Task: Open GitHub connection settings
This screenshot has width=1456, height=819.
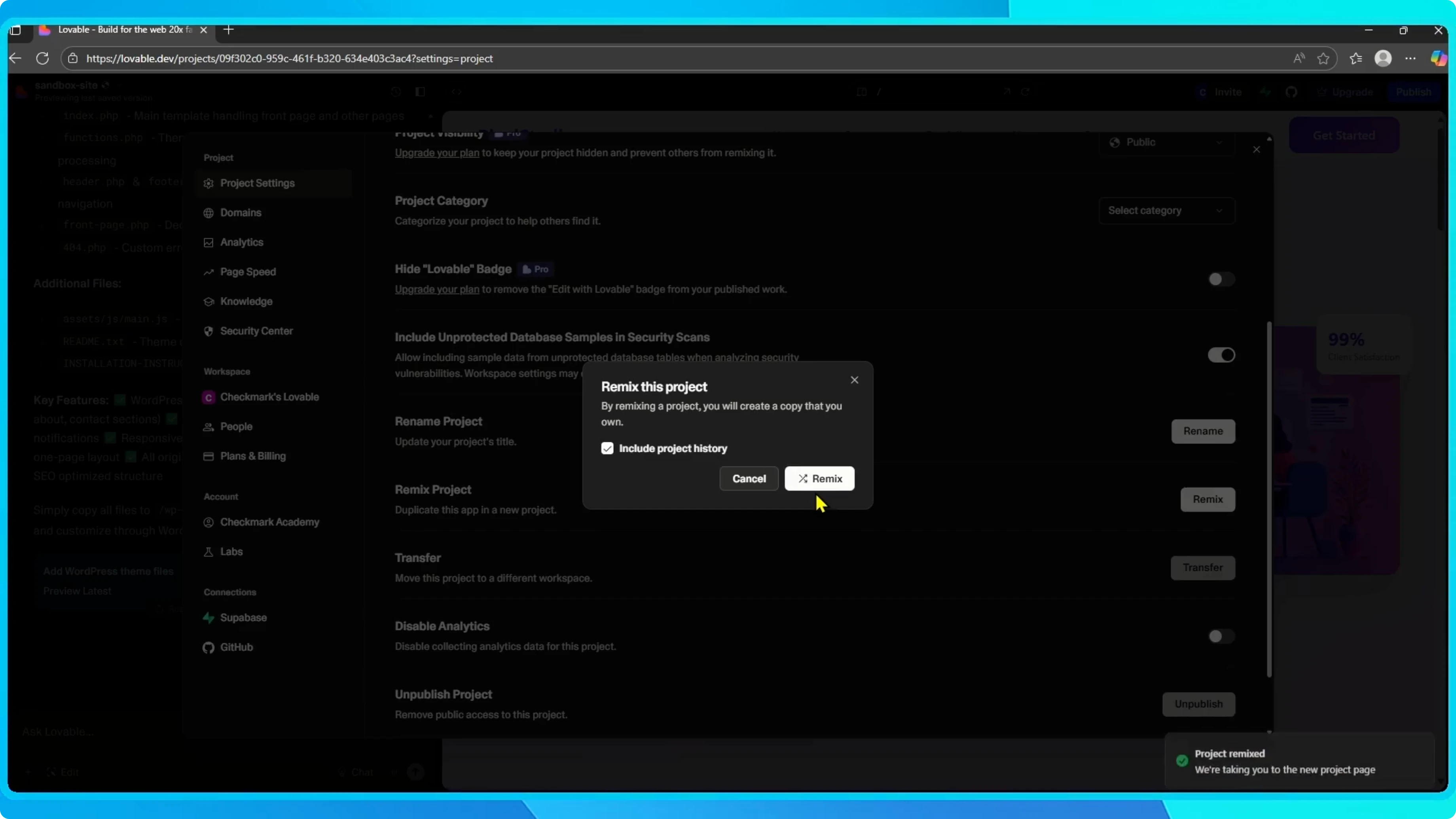Action: coord(273,647)
